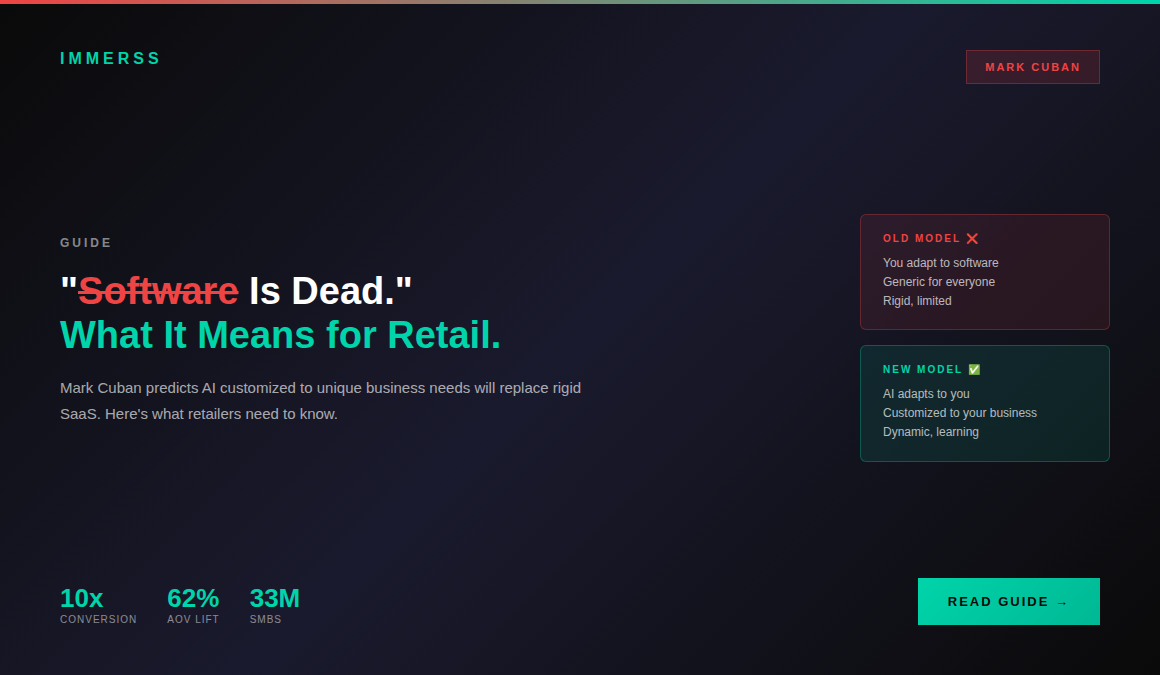This screenshot has width=1160, height=675.
Task: Open the MARK CUBAN section
Action: click(1032, 66)
